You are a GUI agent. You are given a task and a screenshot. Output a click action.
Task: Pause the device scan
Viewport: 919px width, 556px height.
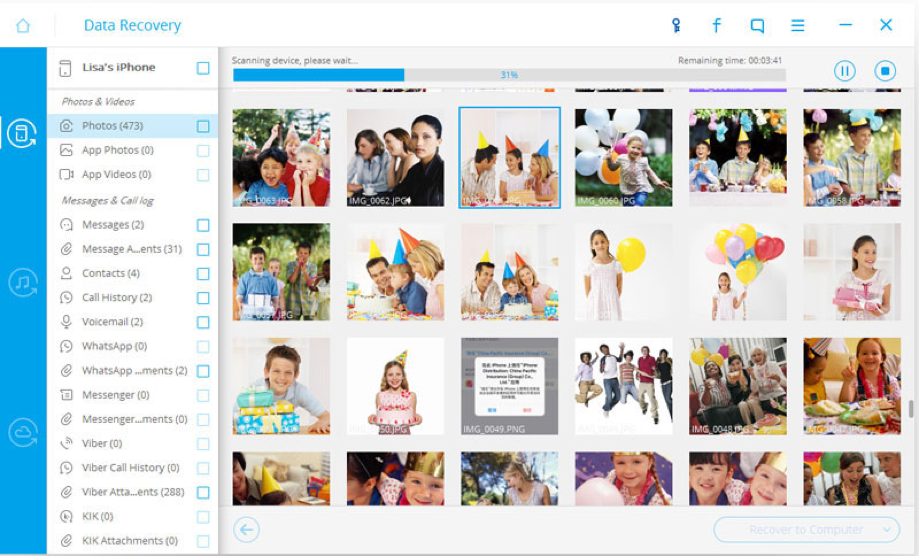point(845,71)
